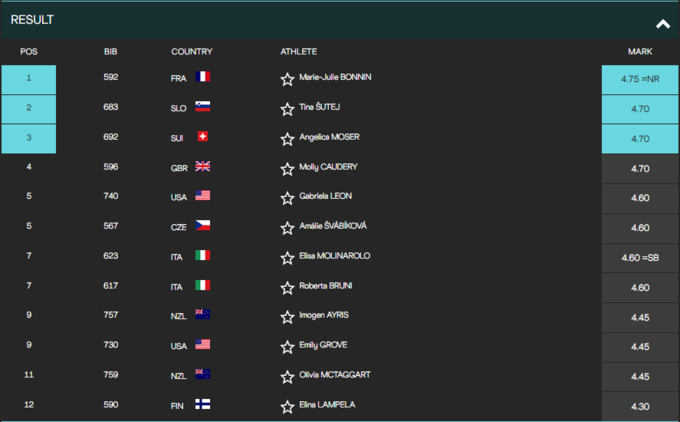Click the 4.75 =NR mark cell

click(x=640, y=80)
